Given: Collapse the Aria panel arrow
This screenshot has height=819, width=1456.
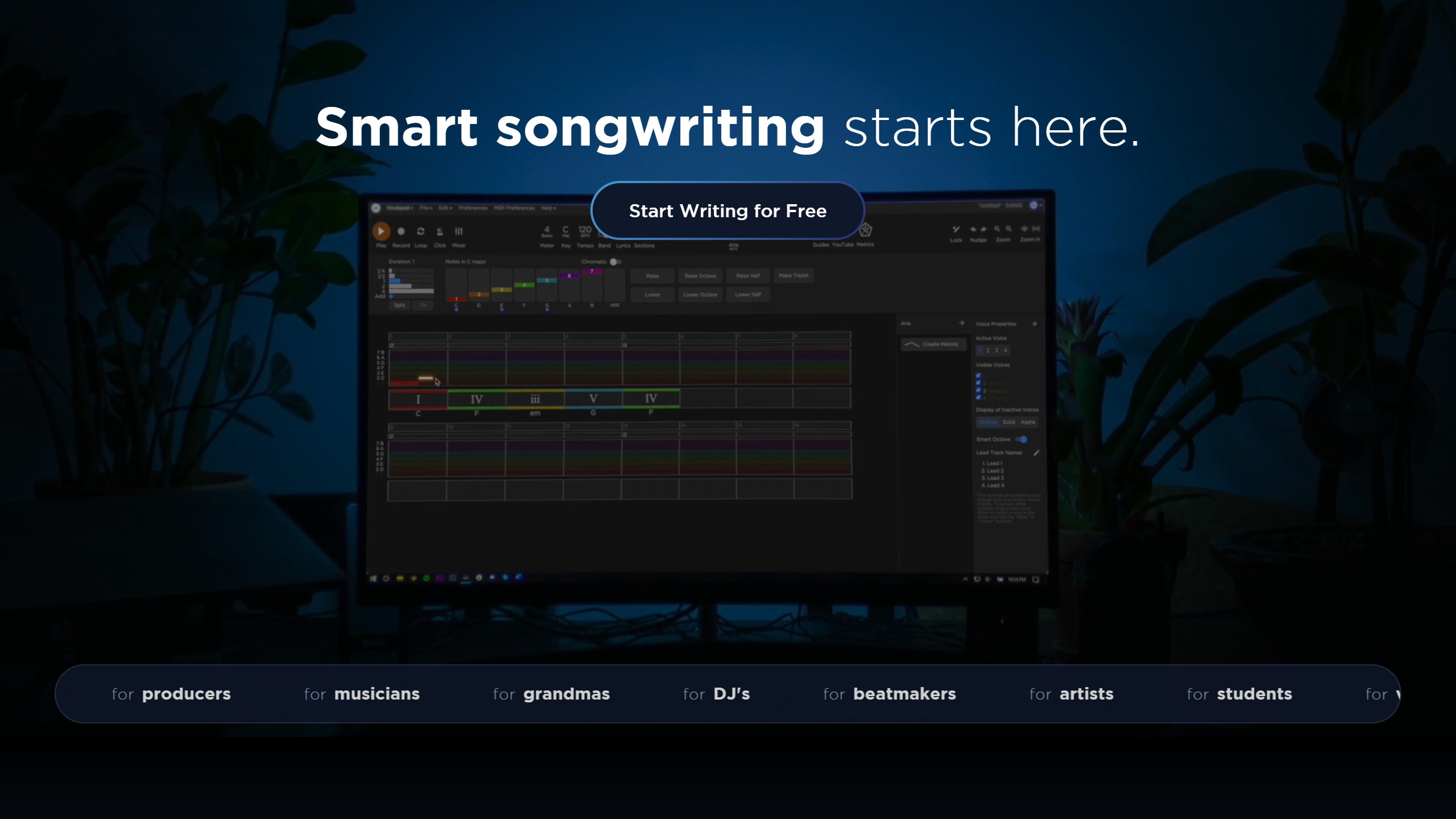Looking at the screenshot, I should point(961,323).
